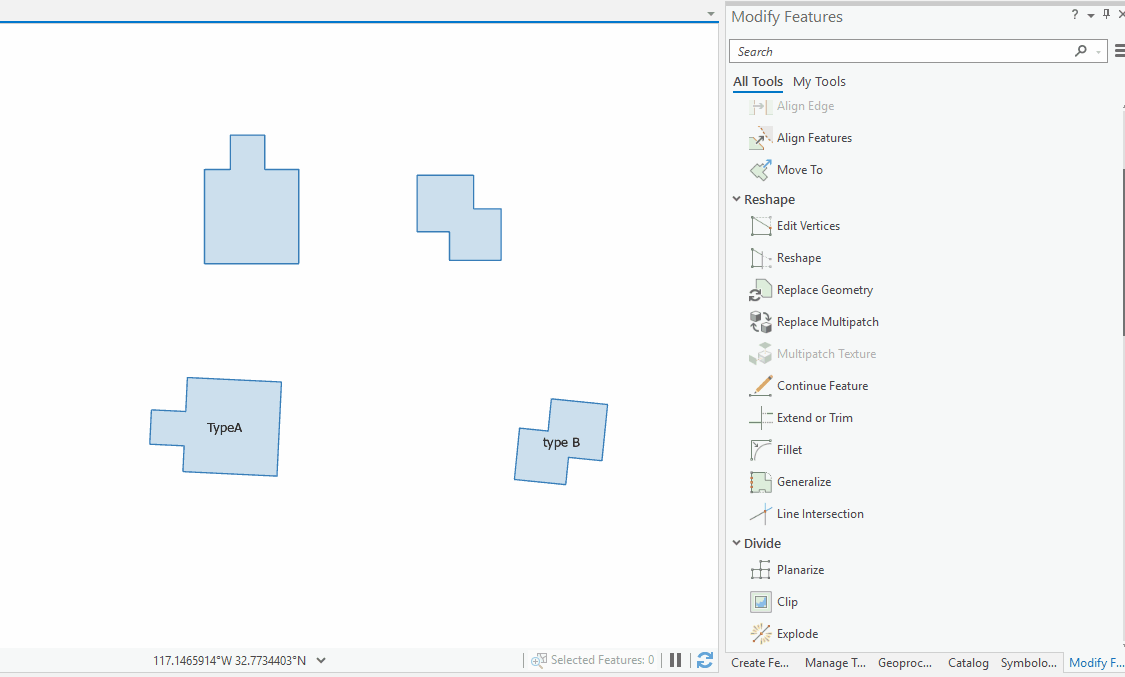Pause map drawing in the status bar
1125x677 pixels.
(675, 659)
